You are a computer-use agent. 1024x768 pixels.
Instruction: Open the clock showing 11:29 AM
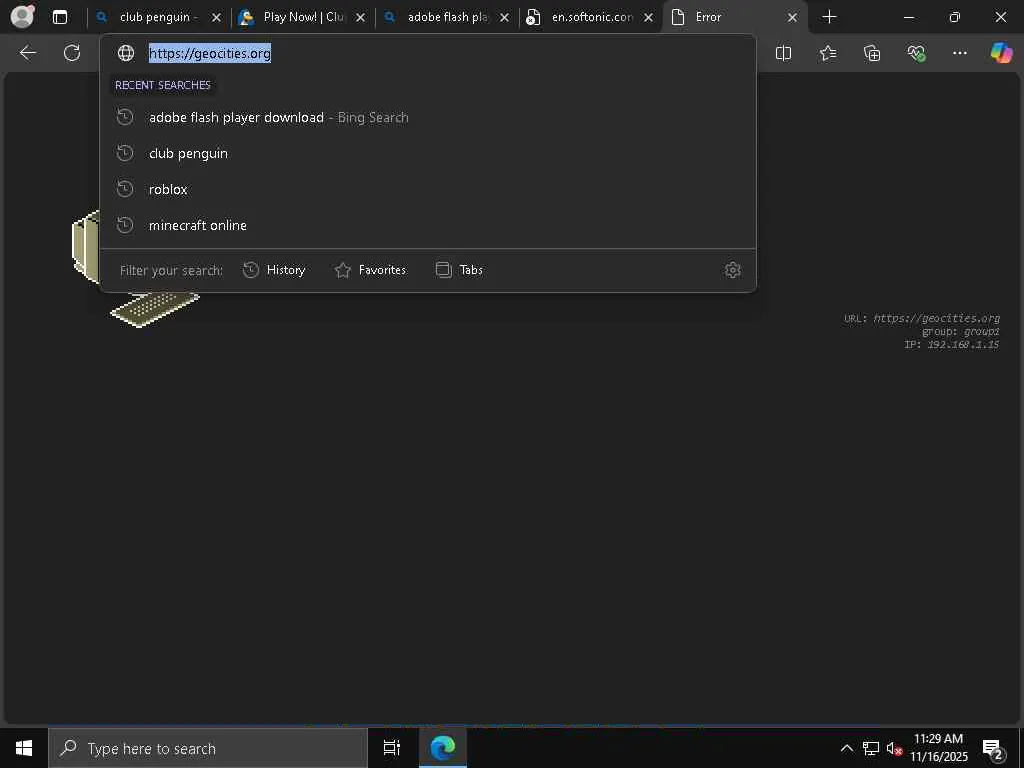(939, 748)
